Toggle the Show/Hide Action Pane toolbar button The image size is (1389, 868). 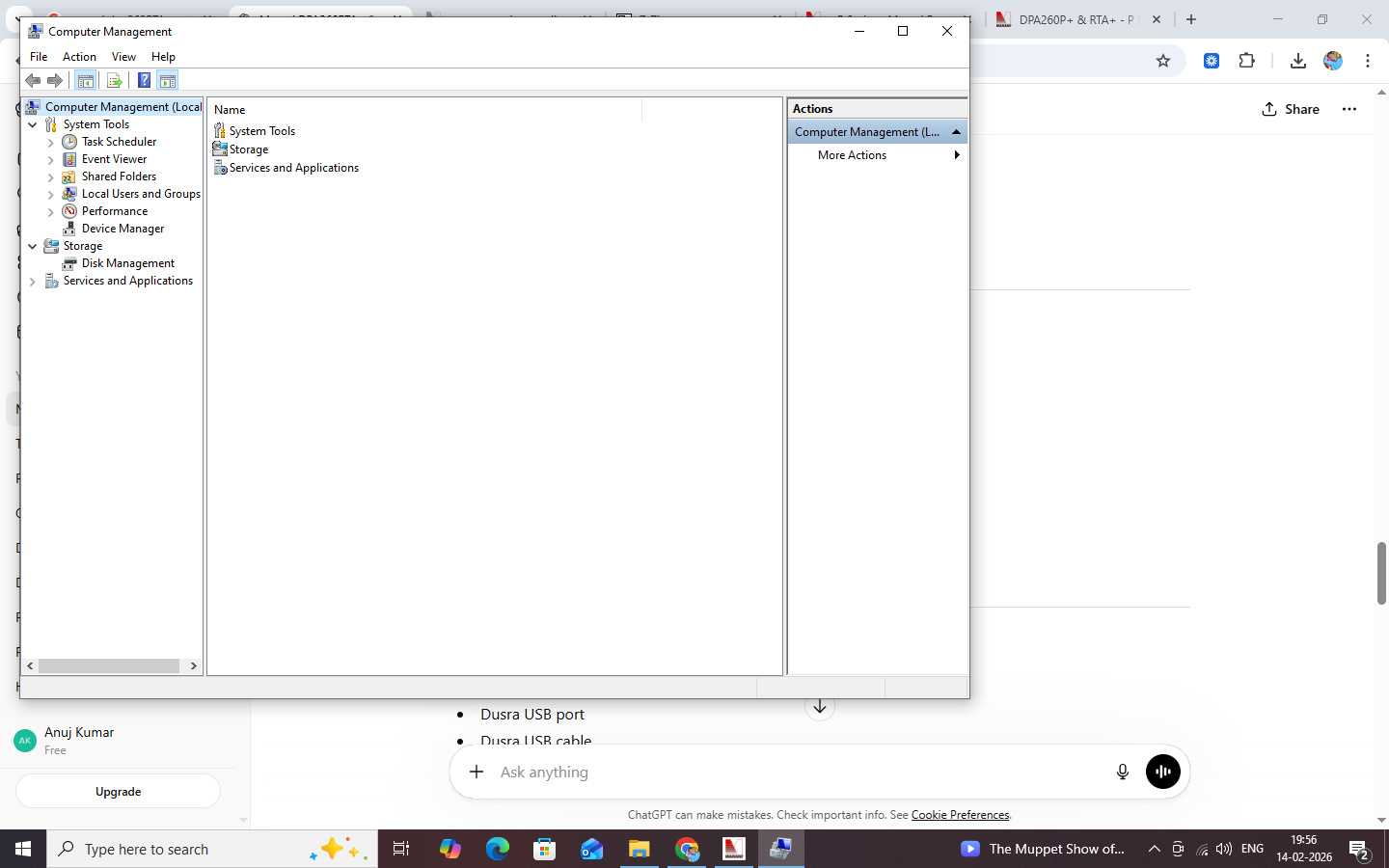[168, 80]
